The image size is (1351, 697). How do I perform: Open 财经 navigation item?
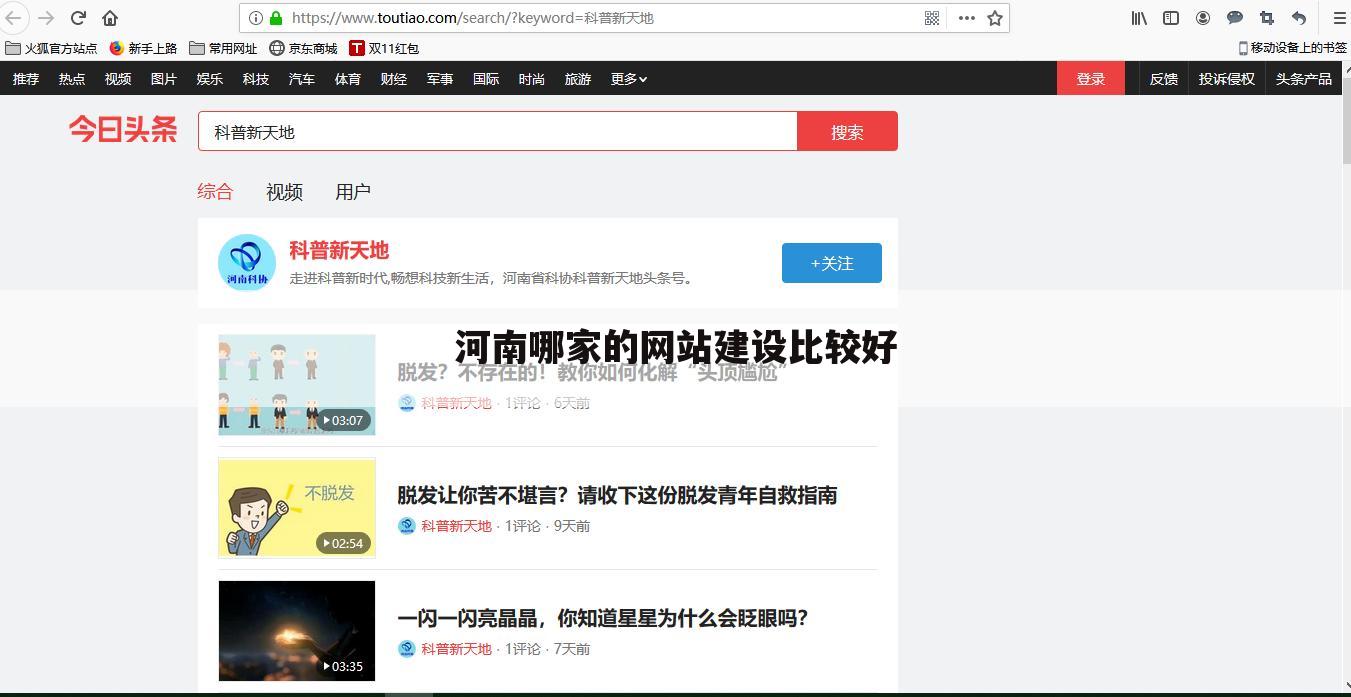[394, 79]
